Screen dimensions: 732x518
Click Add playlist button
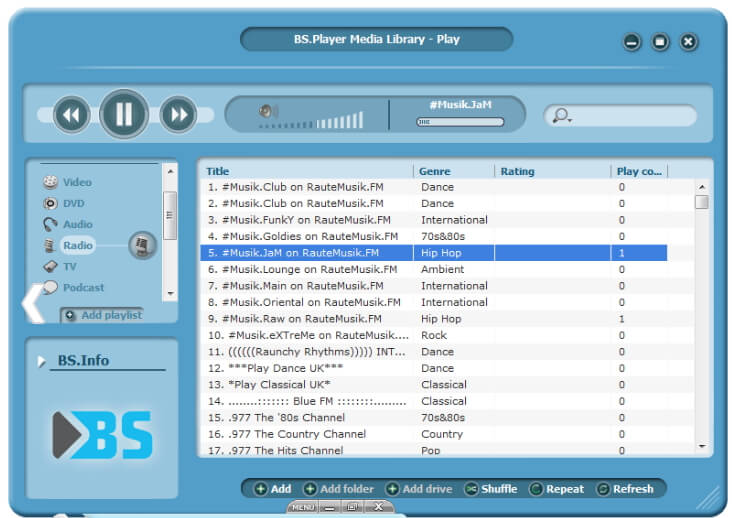pos(103,315)
